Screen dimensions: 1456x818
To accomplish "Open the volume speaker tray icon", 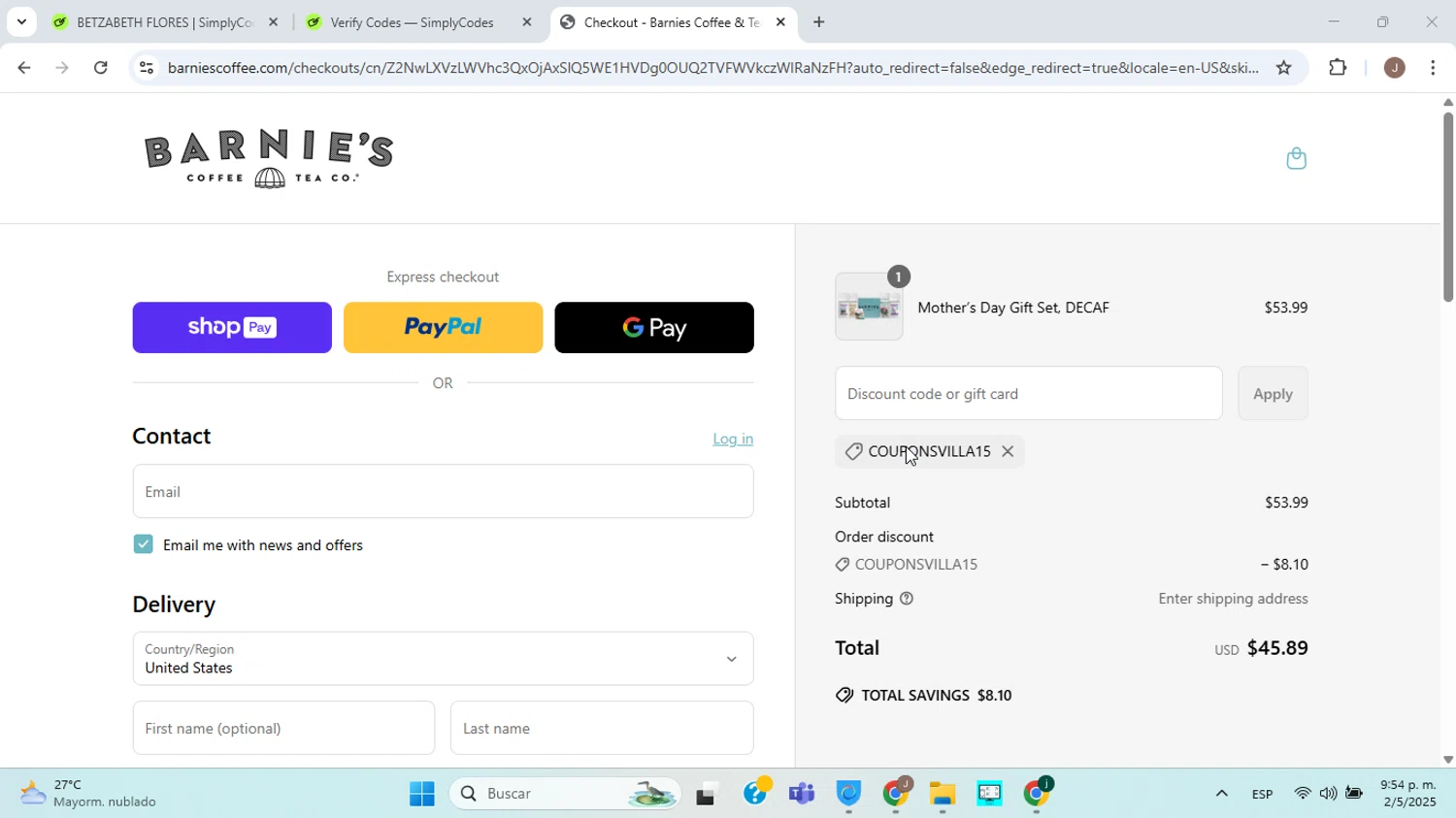I will 1328,794.
